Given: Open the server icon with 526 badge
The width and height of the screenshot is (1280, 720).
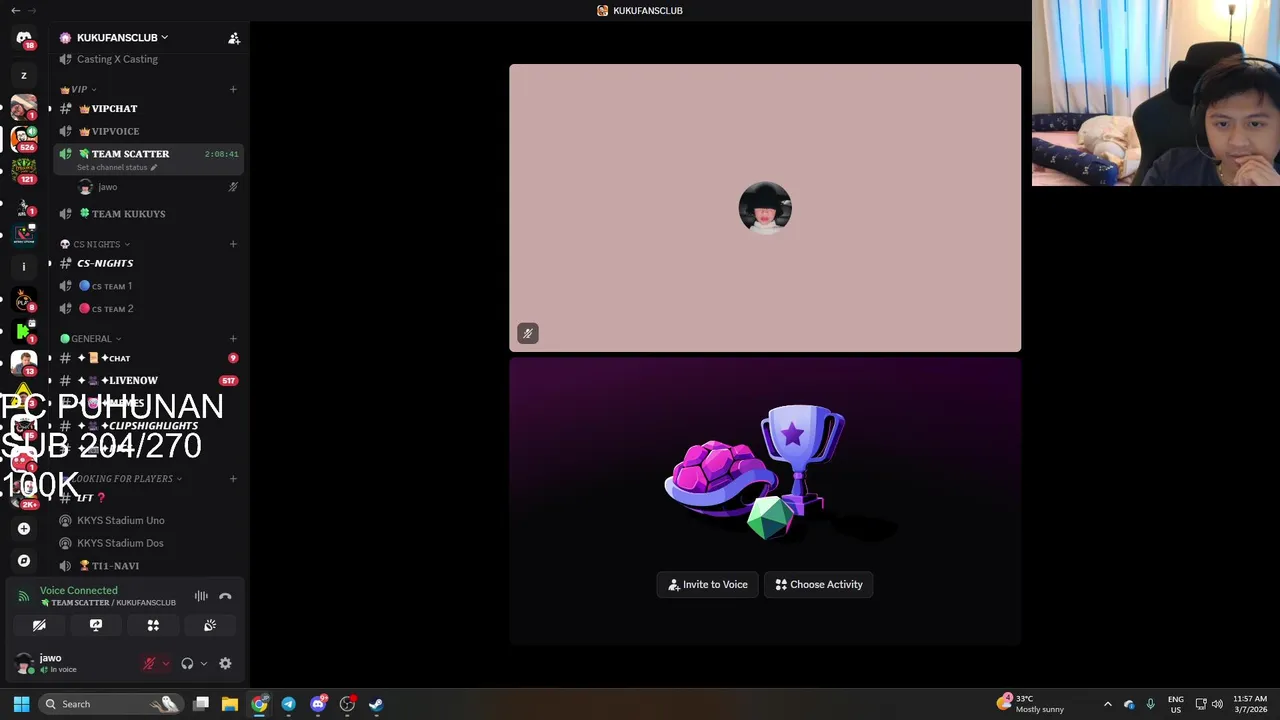Looking at the screenshot, I should point(24,138).
